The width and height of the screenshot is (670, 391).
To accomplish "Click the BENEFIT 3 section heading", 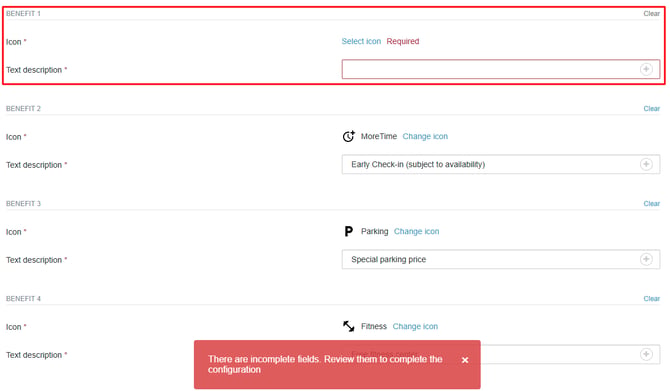I will (x=24, y=203).
